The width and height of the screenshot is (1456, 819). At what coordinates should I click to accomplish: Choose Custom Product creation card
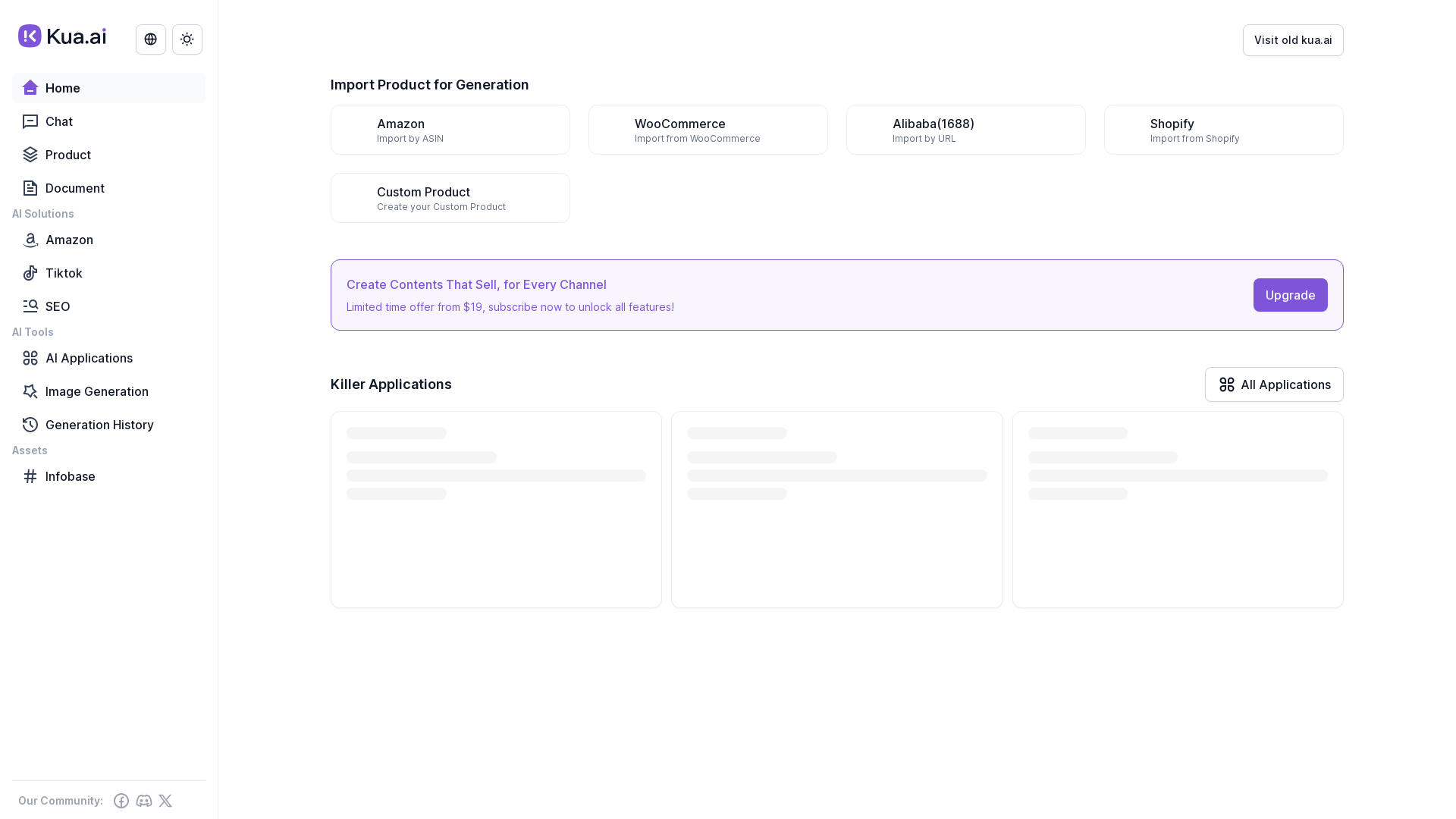(450, 198)
